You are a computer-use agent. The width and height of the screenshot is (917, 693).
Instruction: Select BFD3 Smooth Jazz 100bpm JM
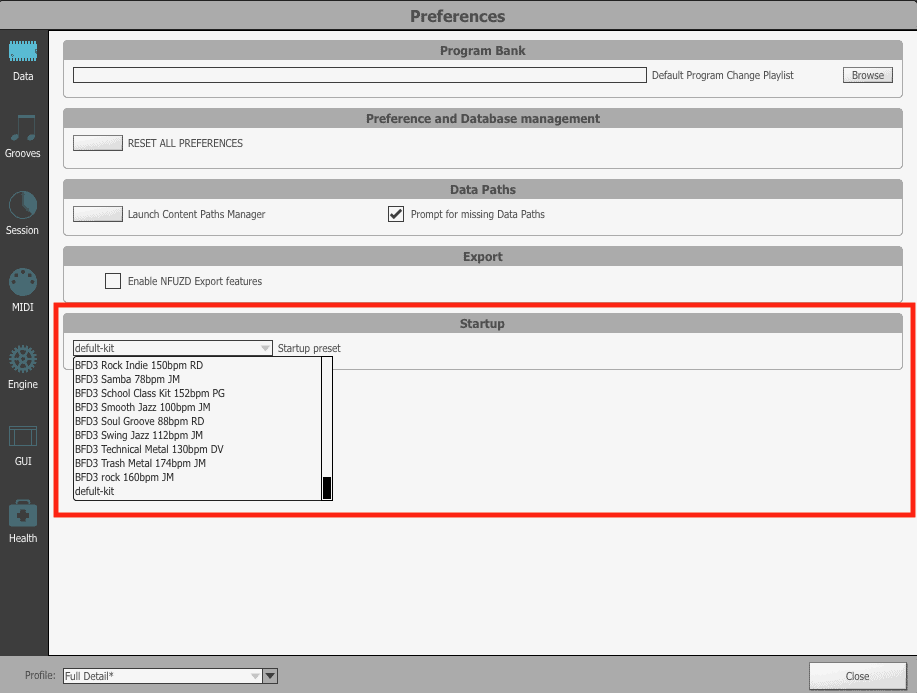pos(198,407)
